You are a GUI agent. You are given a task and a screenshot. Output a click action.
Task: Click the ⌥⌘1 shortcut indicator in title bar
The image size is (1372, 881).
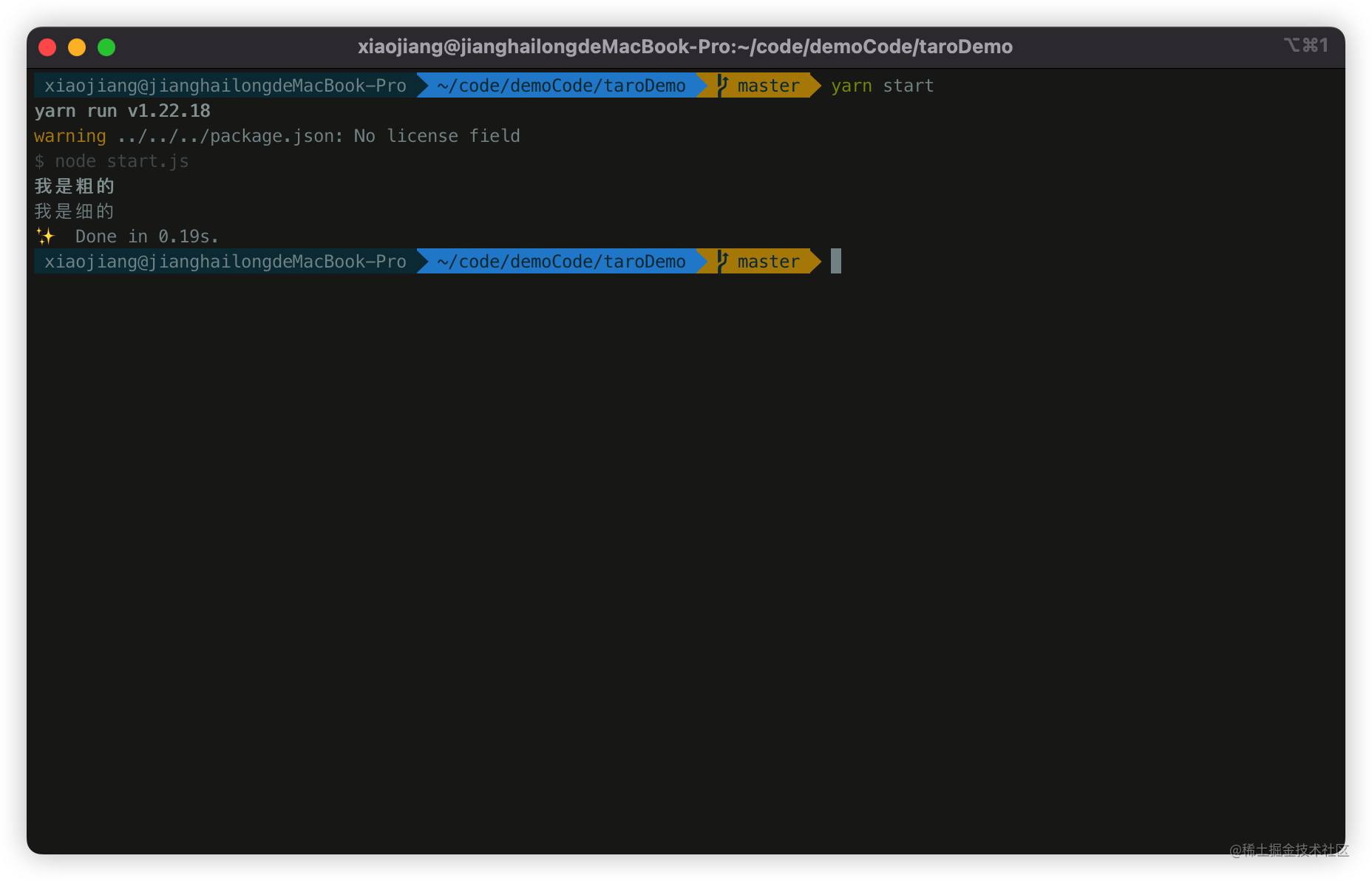coord(1306,45)
